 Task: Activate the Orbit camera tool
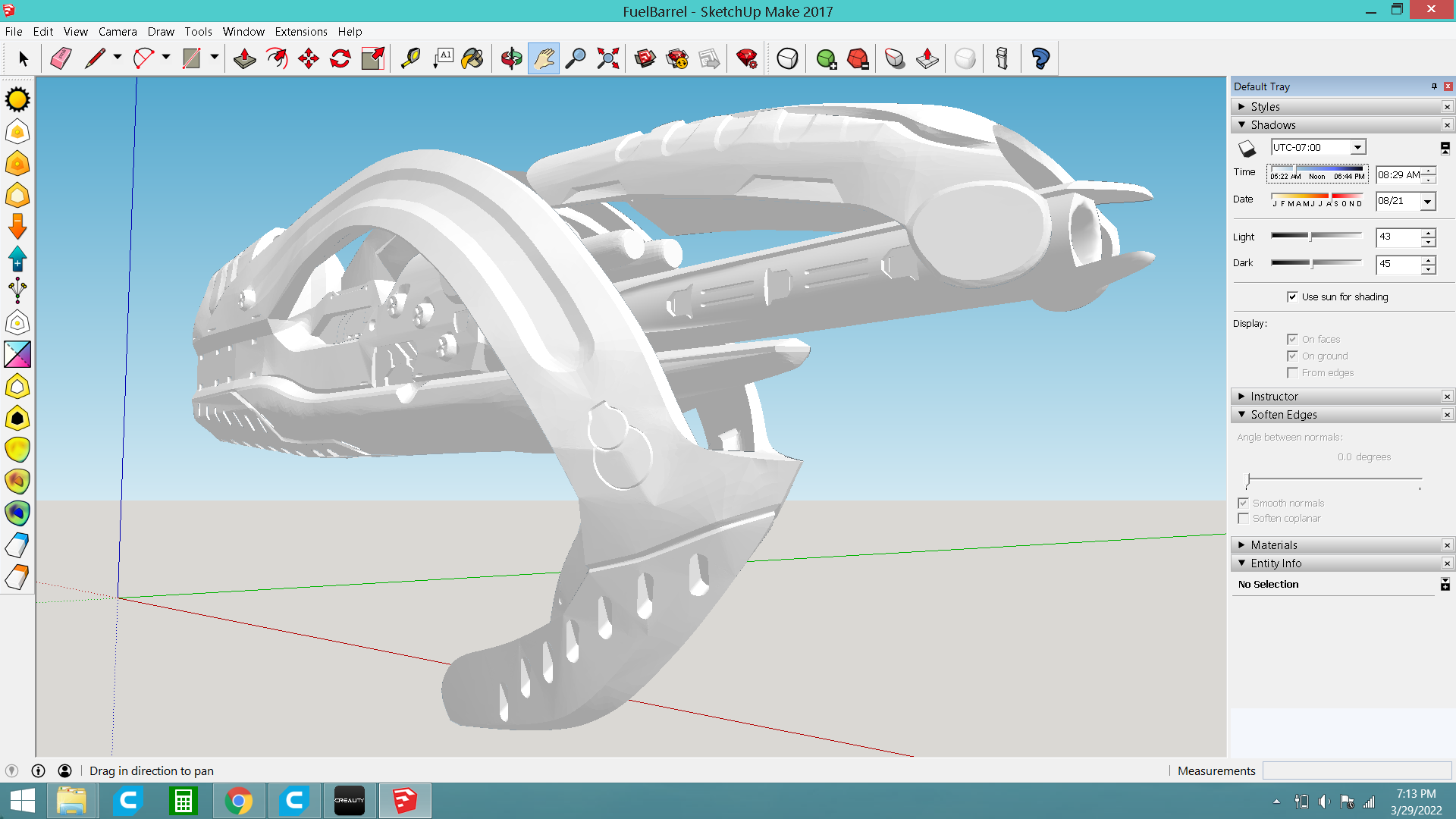512,58
